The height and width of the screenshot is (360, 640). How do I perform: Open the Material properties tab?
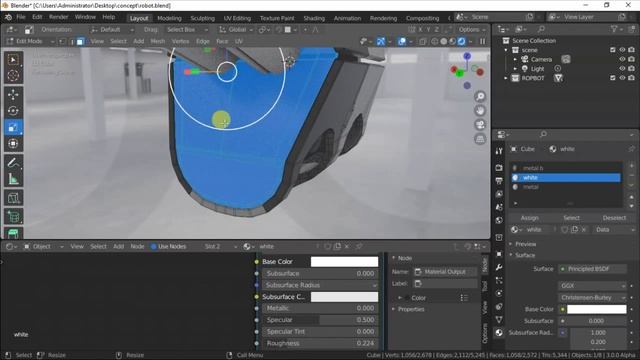coord(499,333)
